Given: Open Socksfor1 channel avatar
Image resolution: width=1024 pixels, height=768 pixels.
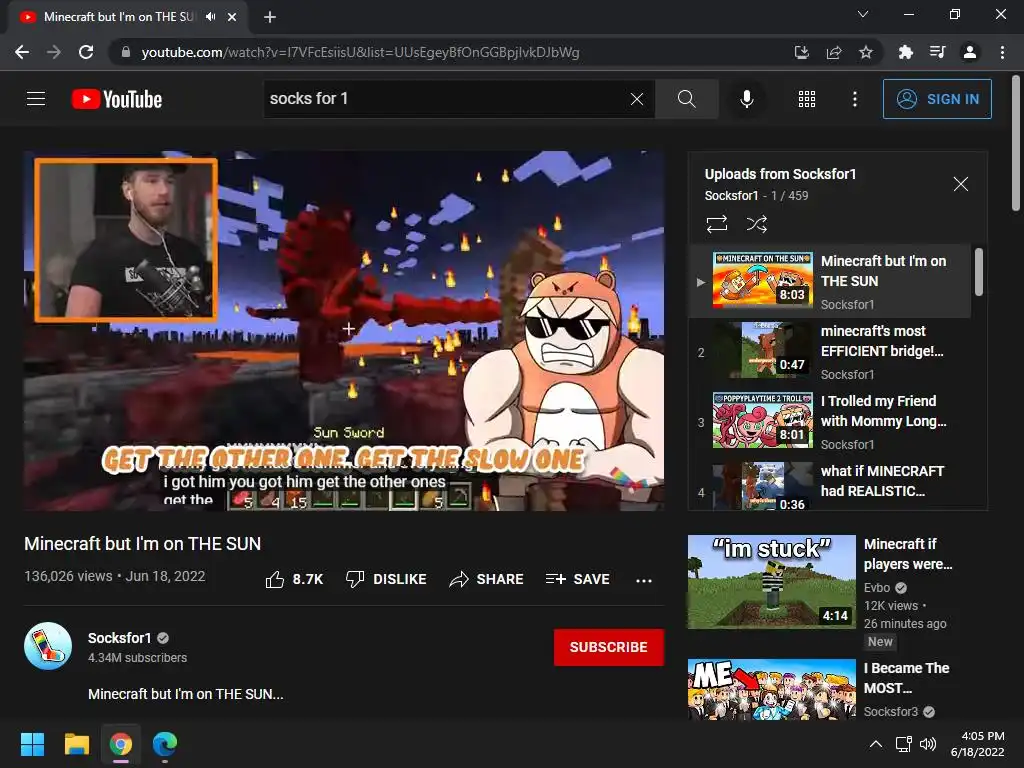Looking at the screenshot, I should [x=48, y=646].
